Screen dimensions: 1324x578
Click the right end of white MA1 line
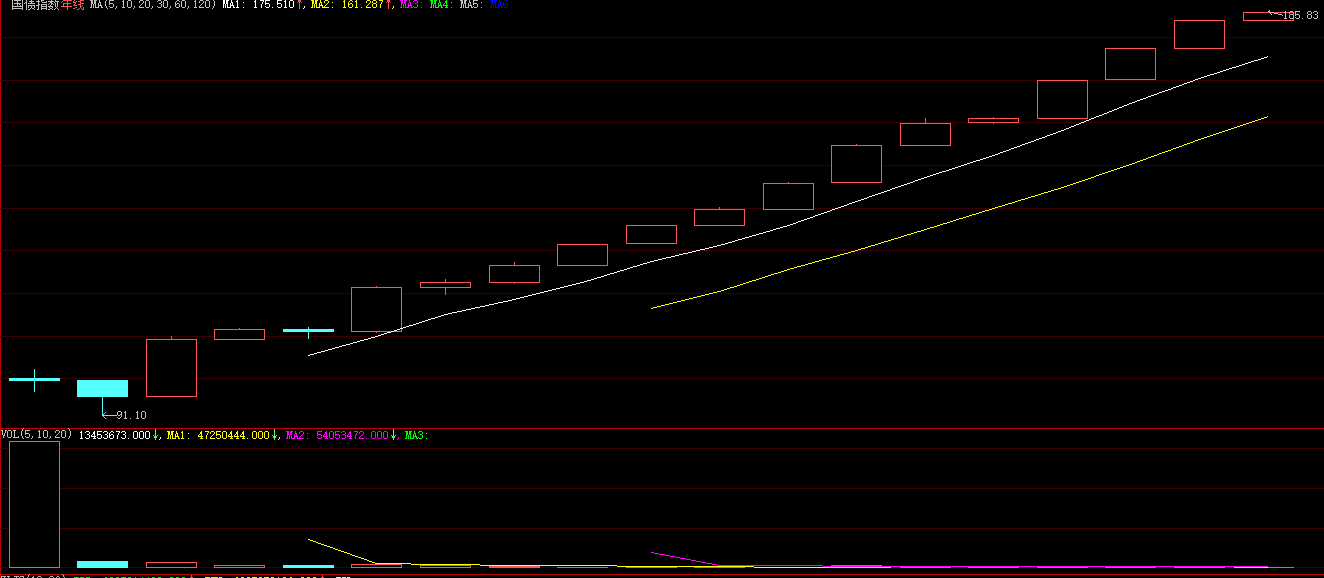[1266, 58]
